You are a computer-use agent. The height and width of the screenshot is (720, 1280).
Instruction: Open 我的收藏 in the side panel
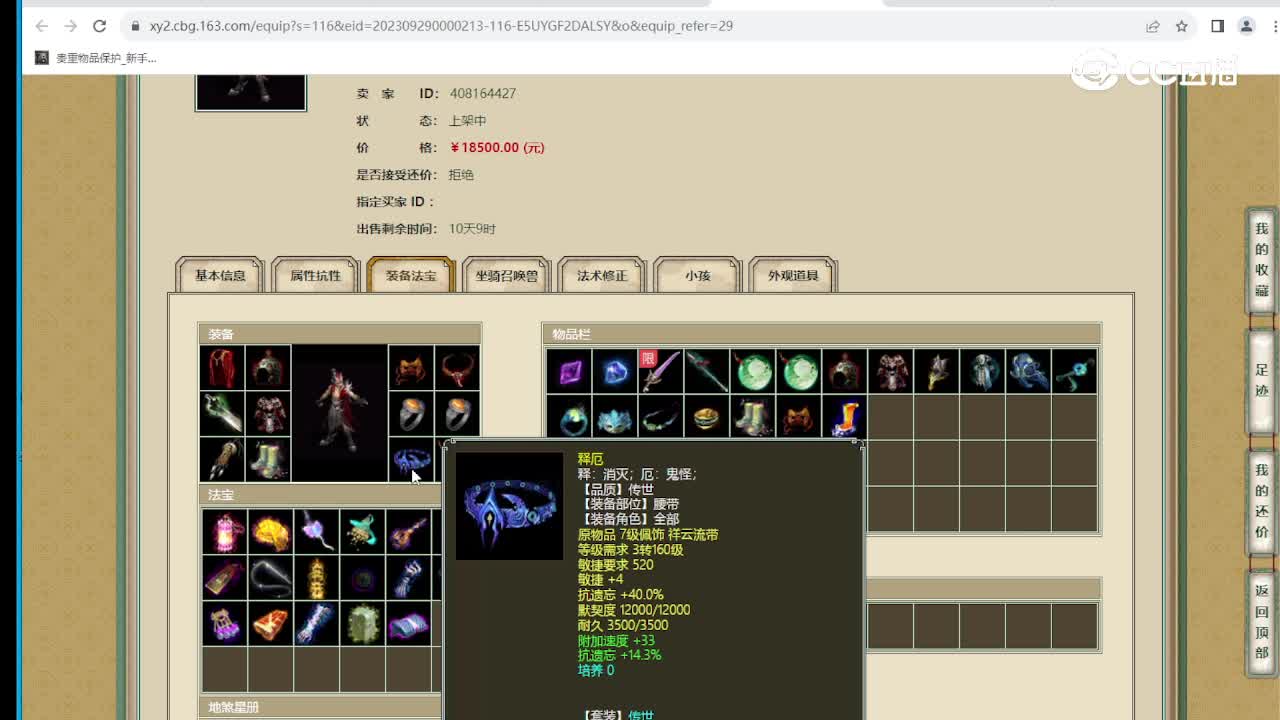tap(1261, 259)
